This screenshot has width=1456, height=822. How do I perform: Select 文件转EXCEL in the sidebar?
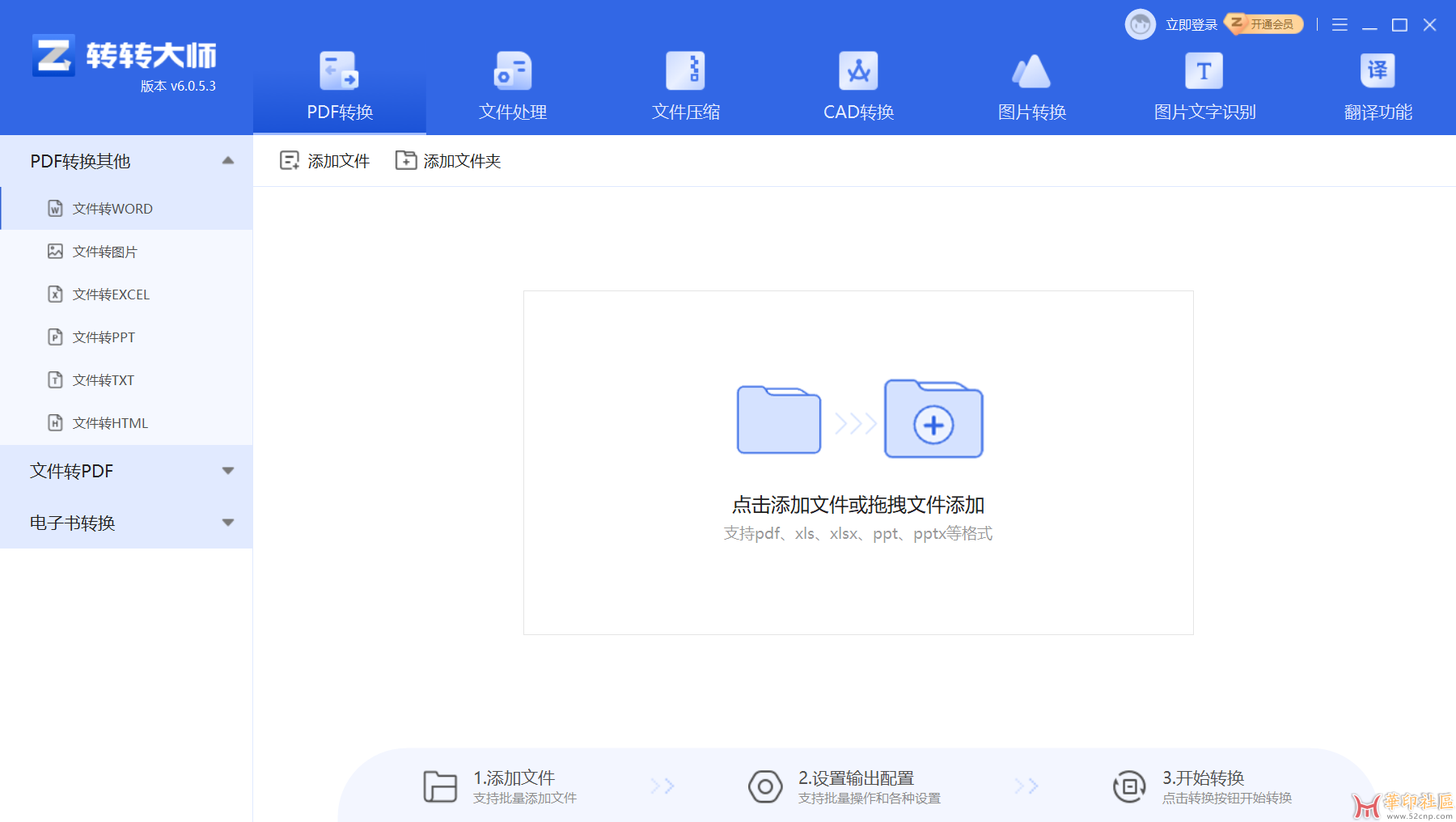[126, 294]
